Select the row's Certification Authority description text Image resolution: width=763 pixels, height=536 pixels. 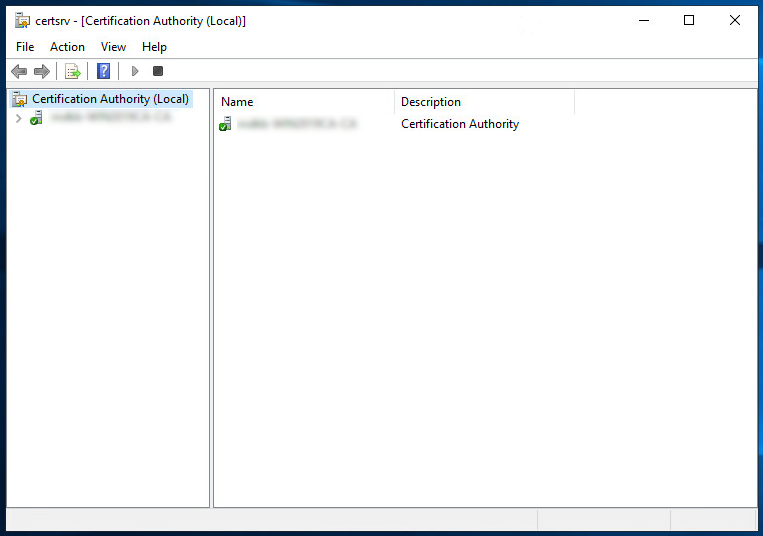(x=460, y=124)
